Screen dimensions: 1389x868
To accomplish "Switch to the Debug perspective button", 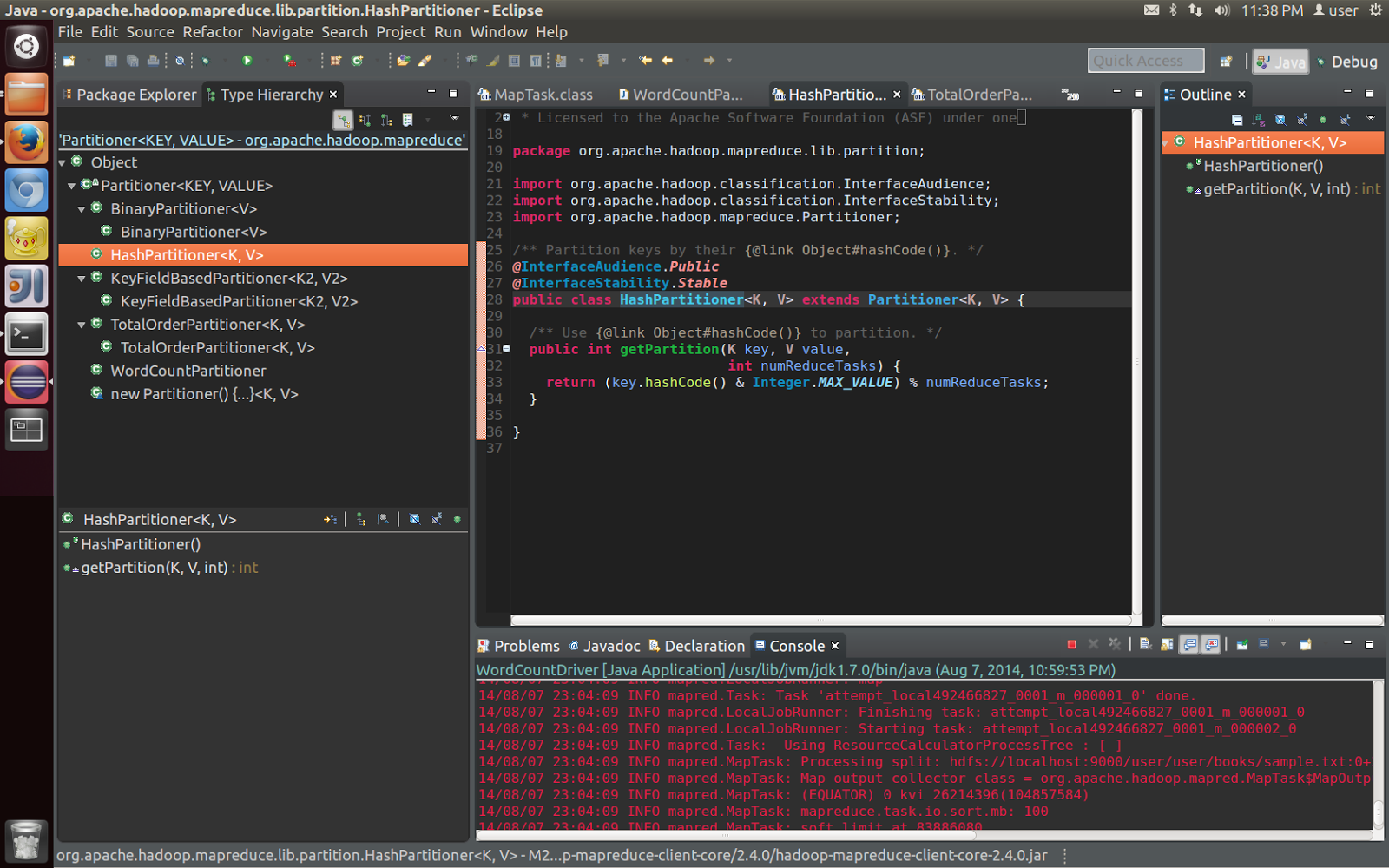I will 1348,62.
